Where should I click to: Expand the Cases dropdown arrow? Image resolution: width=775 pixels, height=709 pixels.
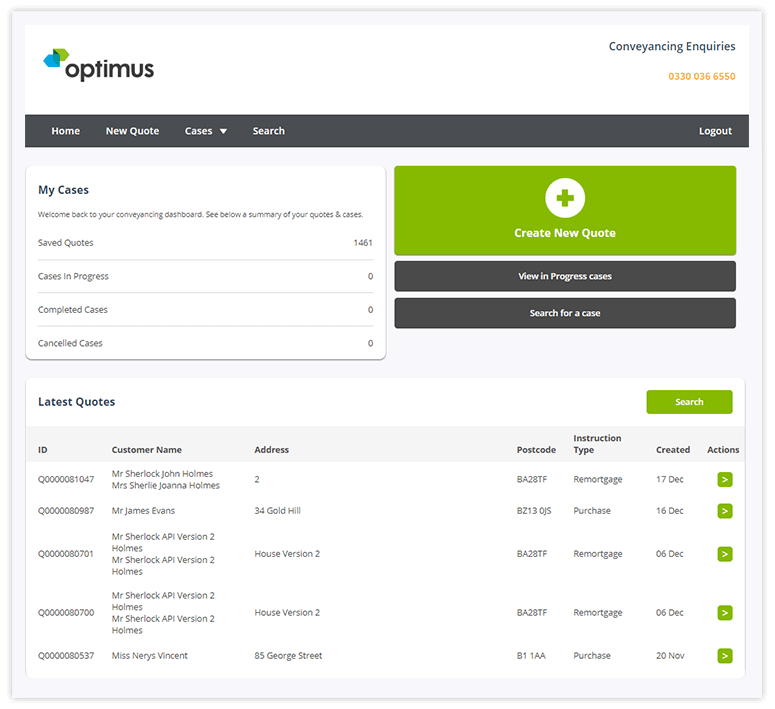tap(223, 132)
